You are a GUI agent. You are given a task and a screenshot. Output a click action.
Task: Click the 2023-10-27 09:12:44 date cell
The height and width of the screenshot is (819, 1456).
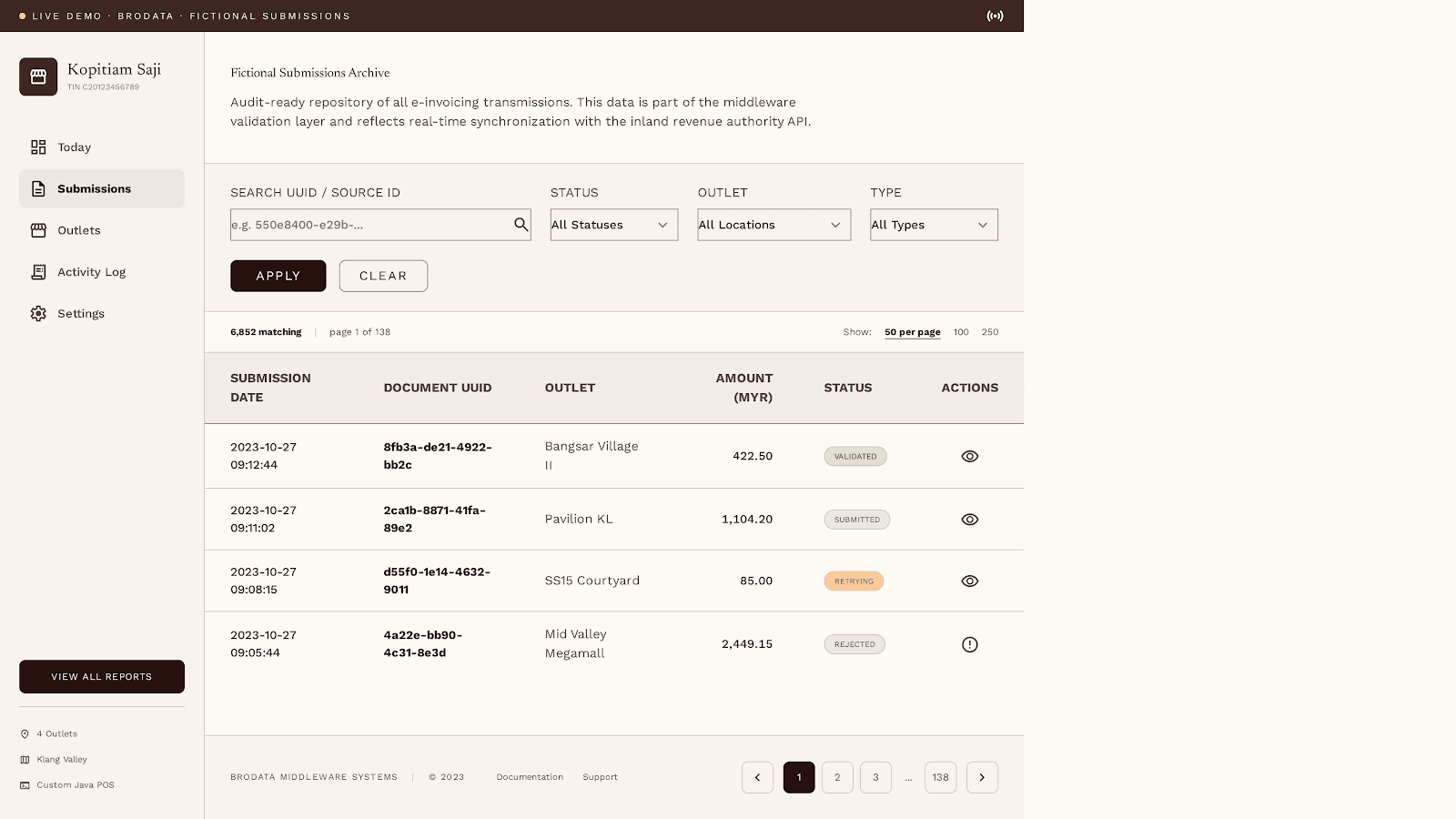pyautogui.click(x=263, y=456)
